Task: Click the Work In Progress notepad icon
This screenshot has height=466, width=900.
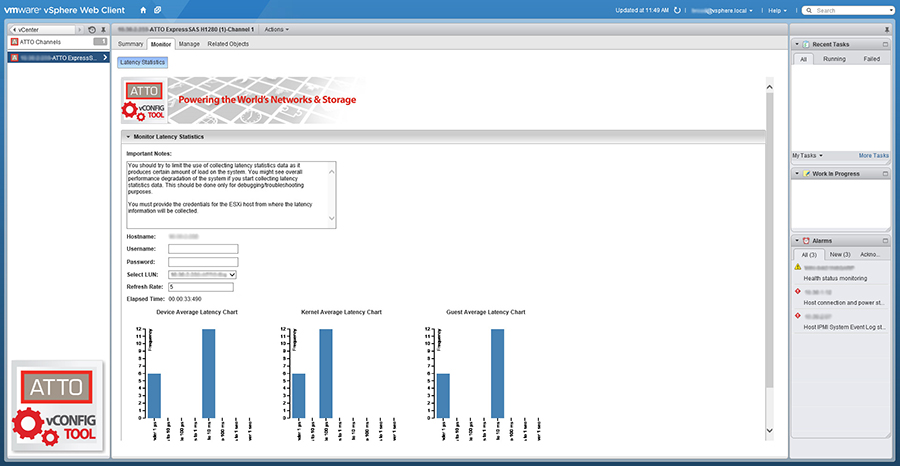Action: pyautogui.click(x=806, y=173)
